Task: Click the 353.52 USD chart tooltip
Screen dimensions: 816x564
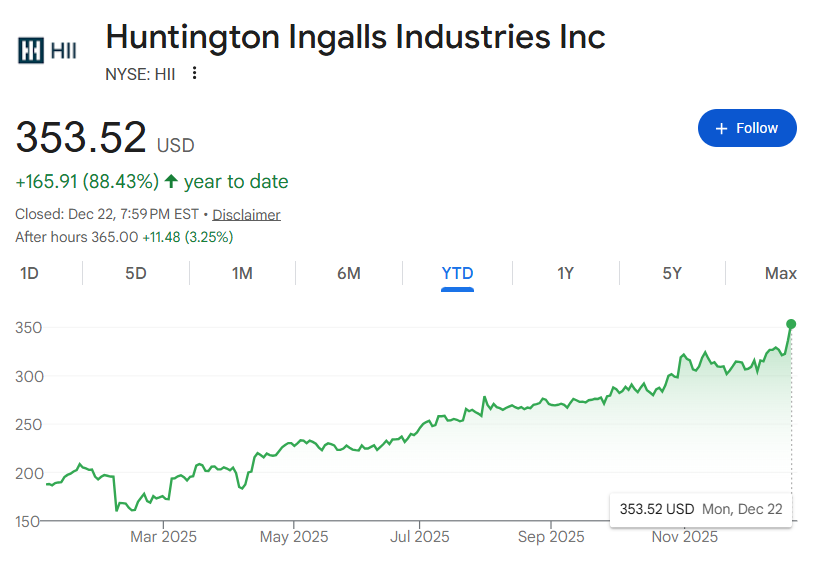Action: pyautogui.click(x=700, y=509)
